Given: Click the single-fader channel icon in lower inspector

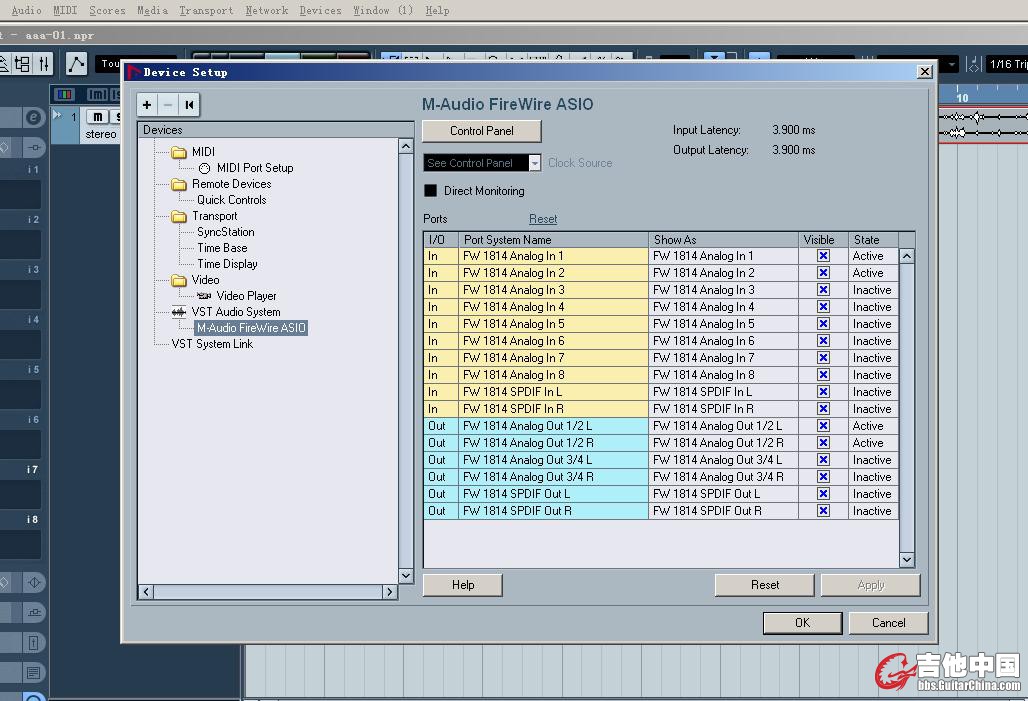Looking at the screenshot, I should point(33,643).
